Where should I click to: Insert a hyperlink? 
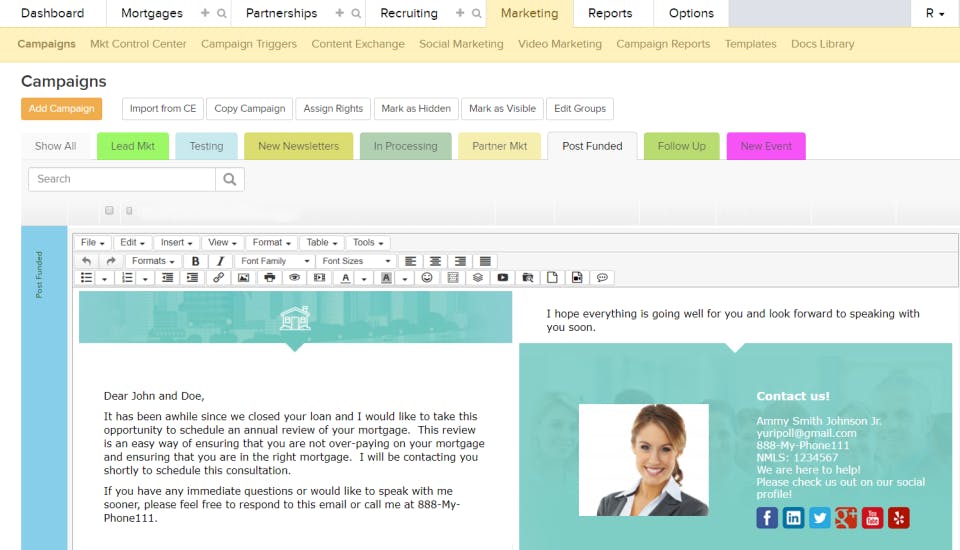[218, 277]
